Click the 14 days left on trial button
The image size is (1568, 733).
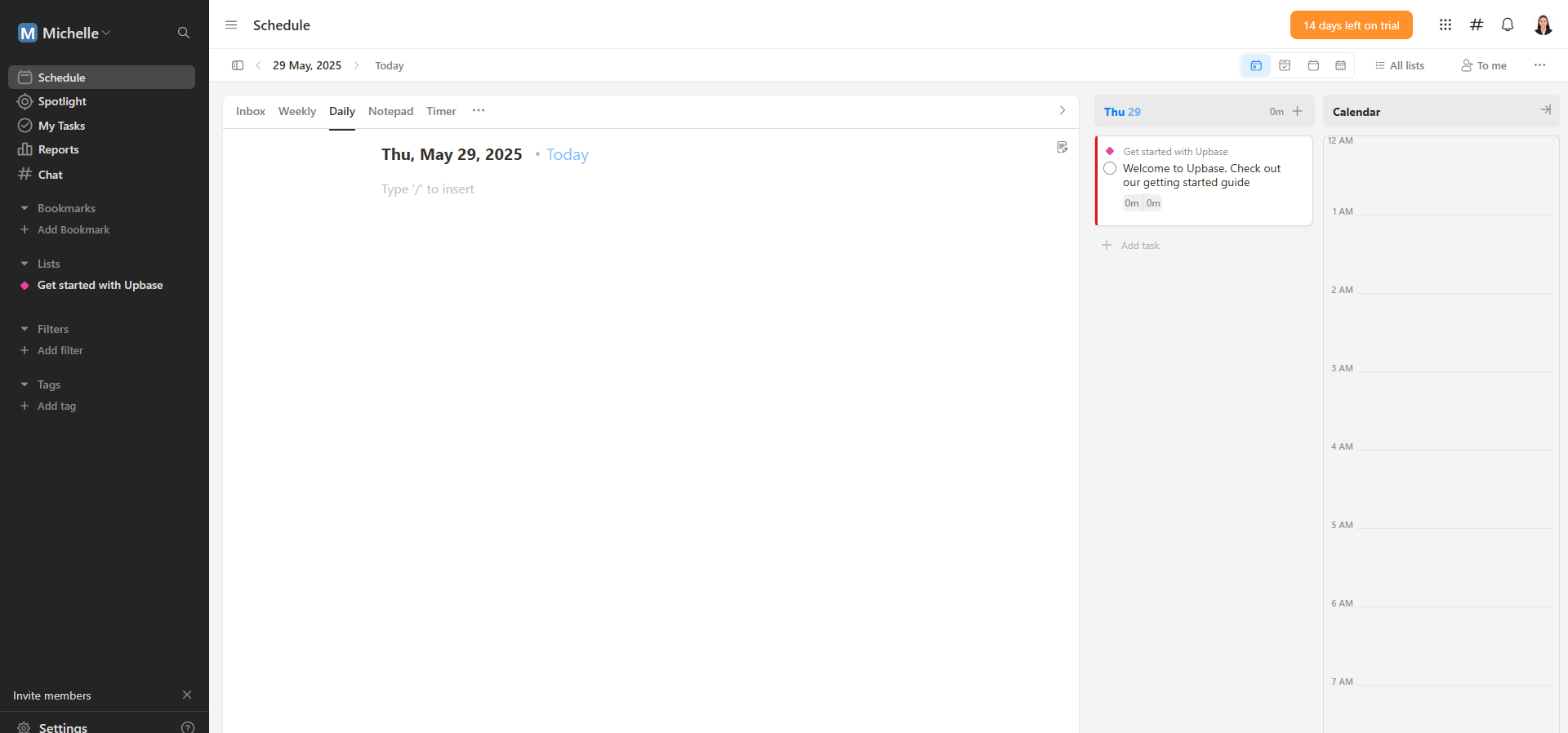click(x=1351, y=25)
